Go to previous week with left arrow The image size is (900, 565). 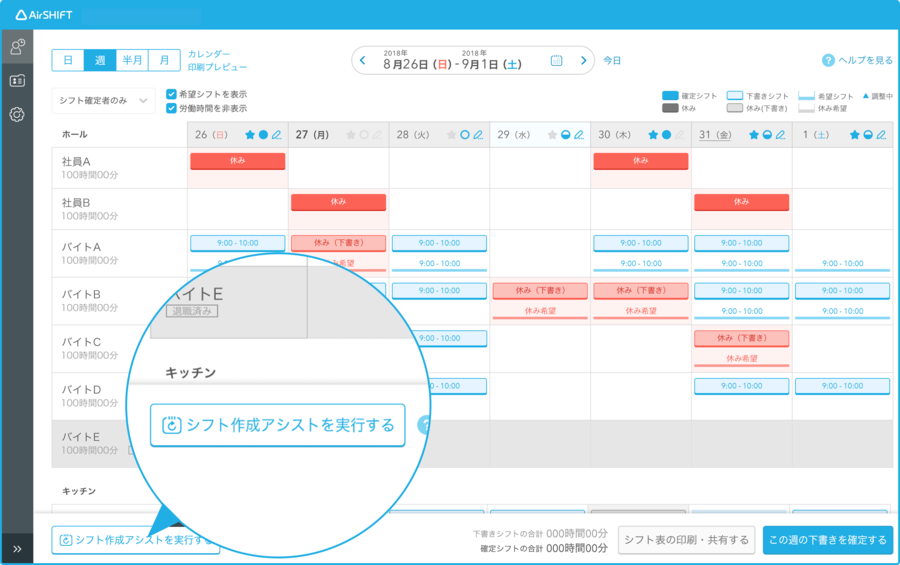click(362, 61)
